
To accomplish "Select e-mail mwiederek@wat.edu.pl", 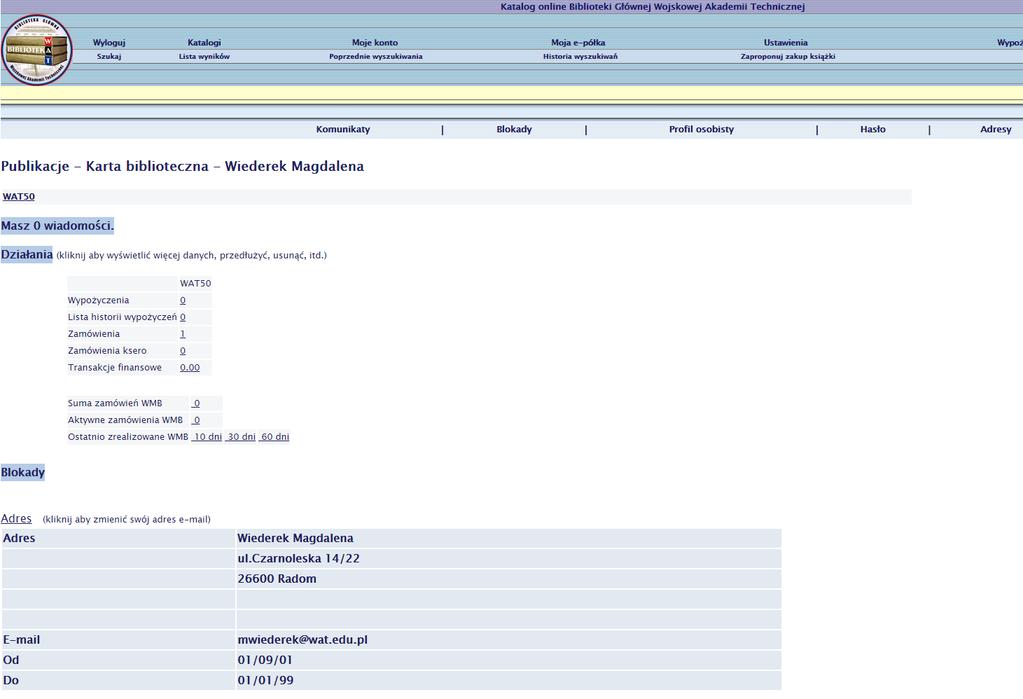I will click(303, 640).
